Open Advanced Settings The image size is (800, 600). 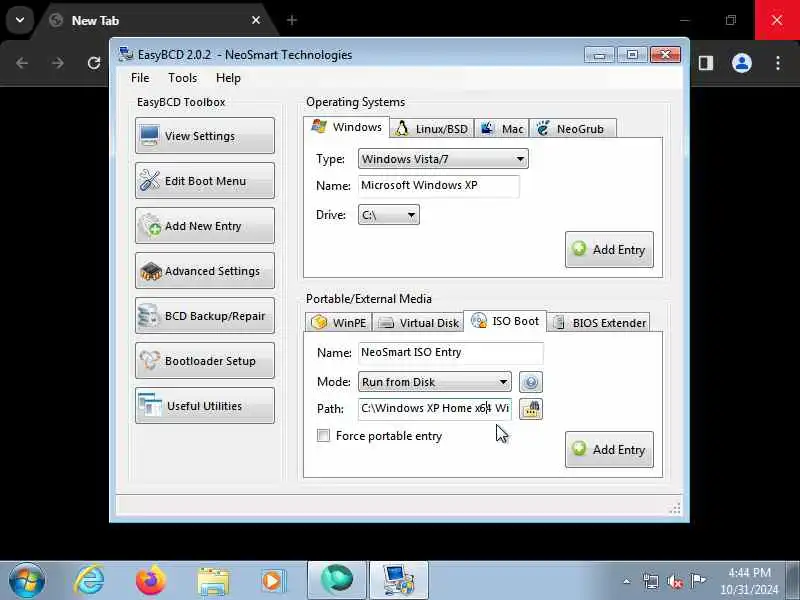[x=205, y=270]
